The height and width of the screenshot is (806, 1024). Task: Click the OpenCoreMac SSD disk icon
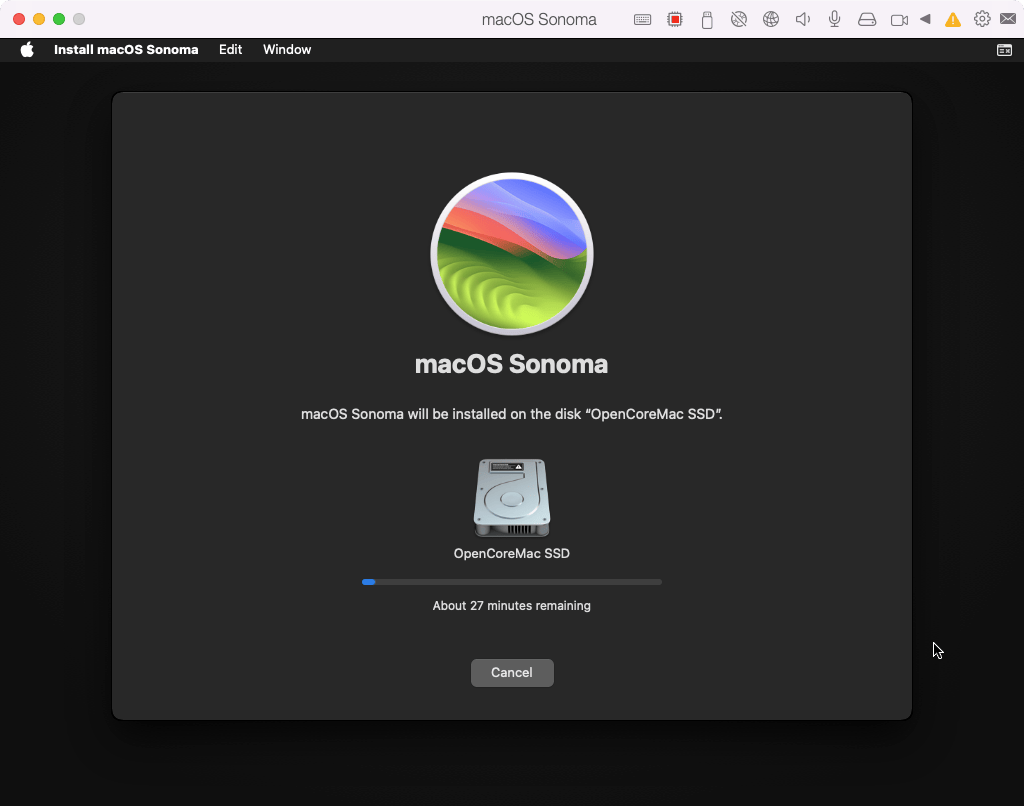coord(512,498)
